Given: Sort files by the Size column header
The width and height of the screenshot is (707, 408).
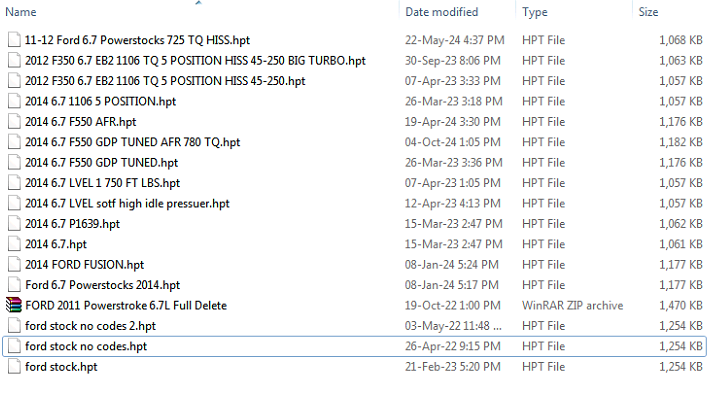Looking at the screenshot, I should (648, 12).
